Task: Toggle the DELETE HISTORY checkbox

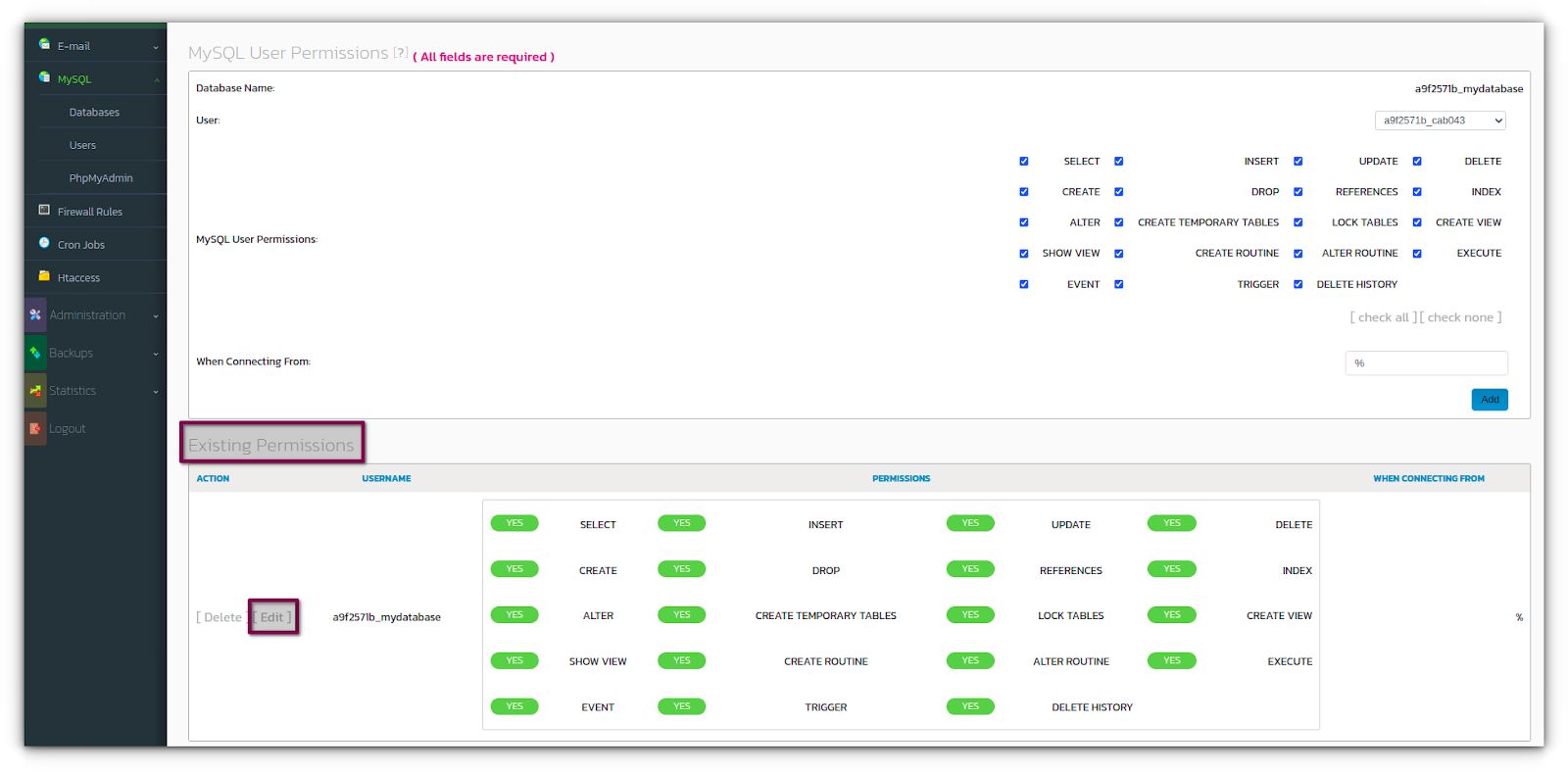Action: tap(1298, 284)
